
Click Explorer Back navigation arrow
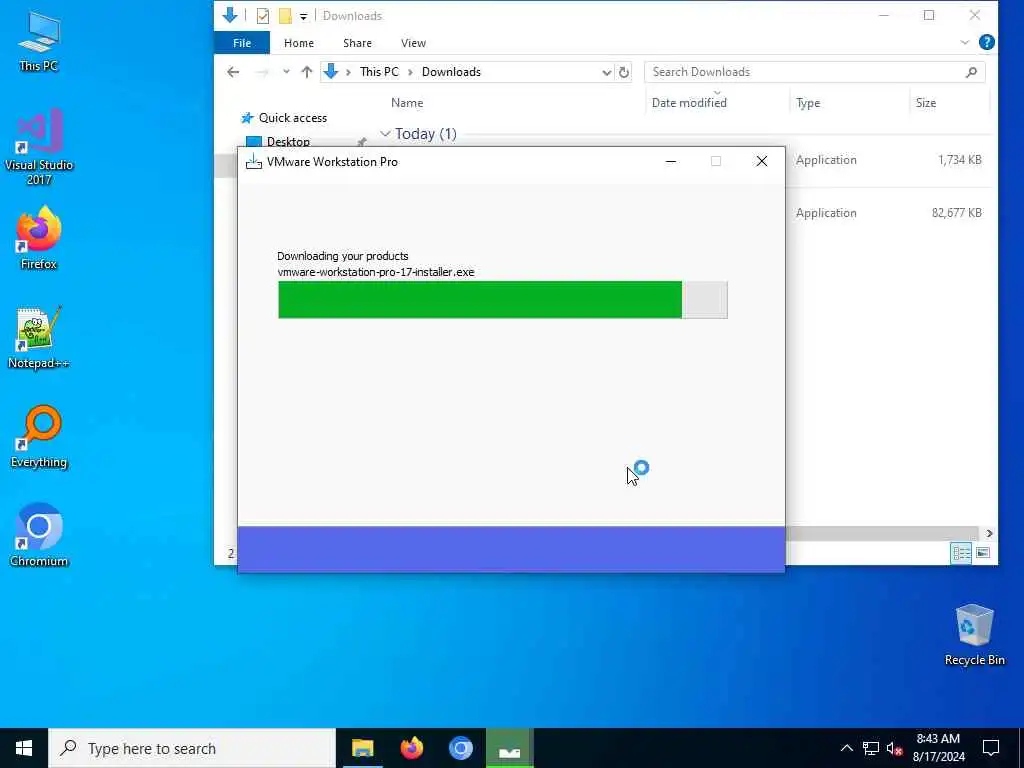pos(233,72)
